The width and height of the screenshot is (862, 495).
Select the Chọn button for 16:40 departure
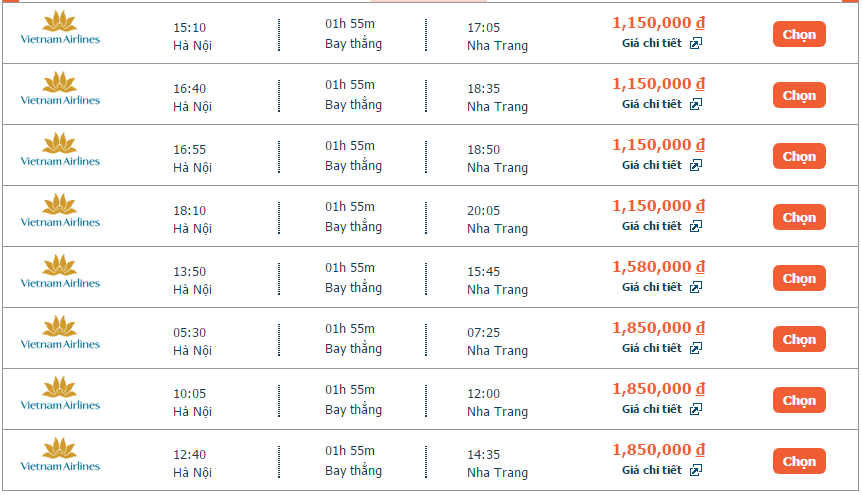(x=799, y=95)
